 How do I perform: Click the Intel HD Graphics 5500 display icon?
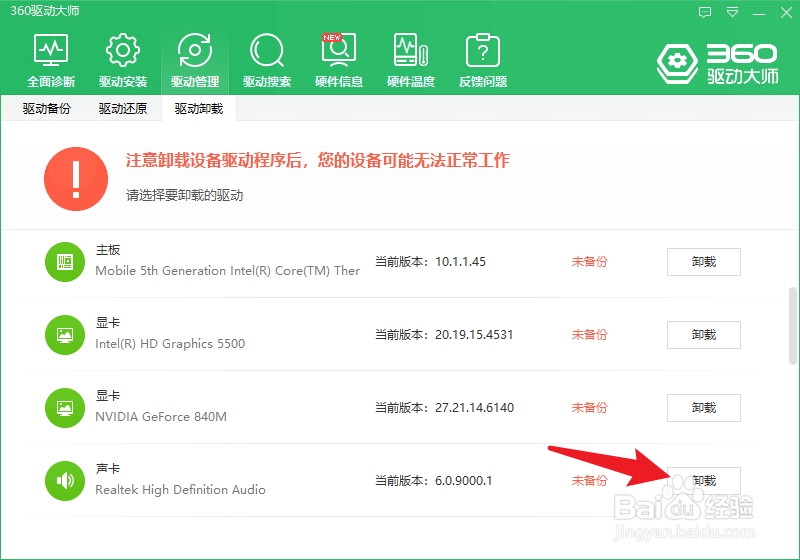pos(65,335)
